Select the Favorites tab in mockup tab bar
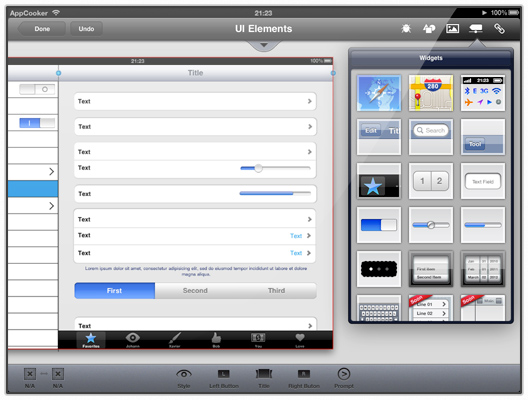 tap(91, 340)
